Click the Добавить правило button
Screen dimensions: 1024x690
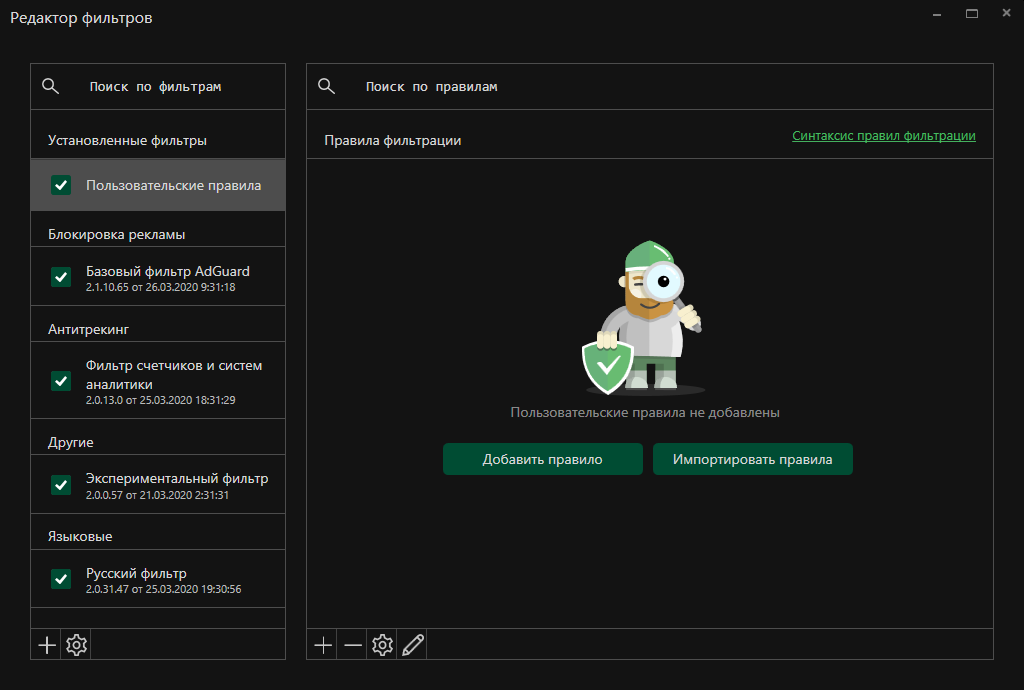pos(543,460)
